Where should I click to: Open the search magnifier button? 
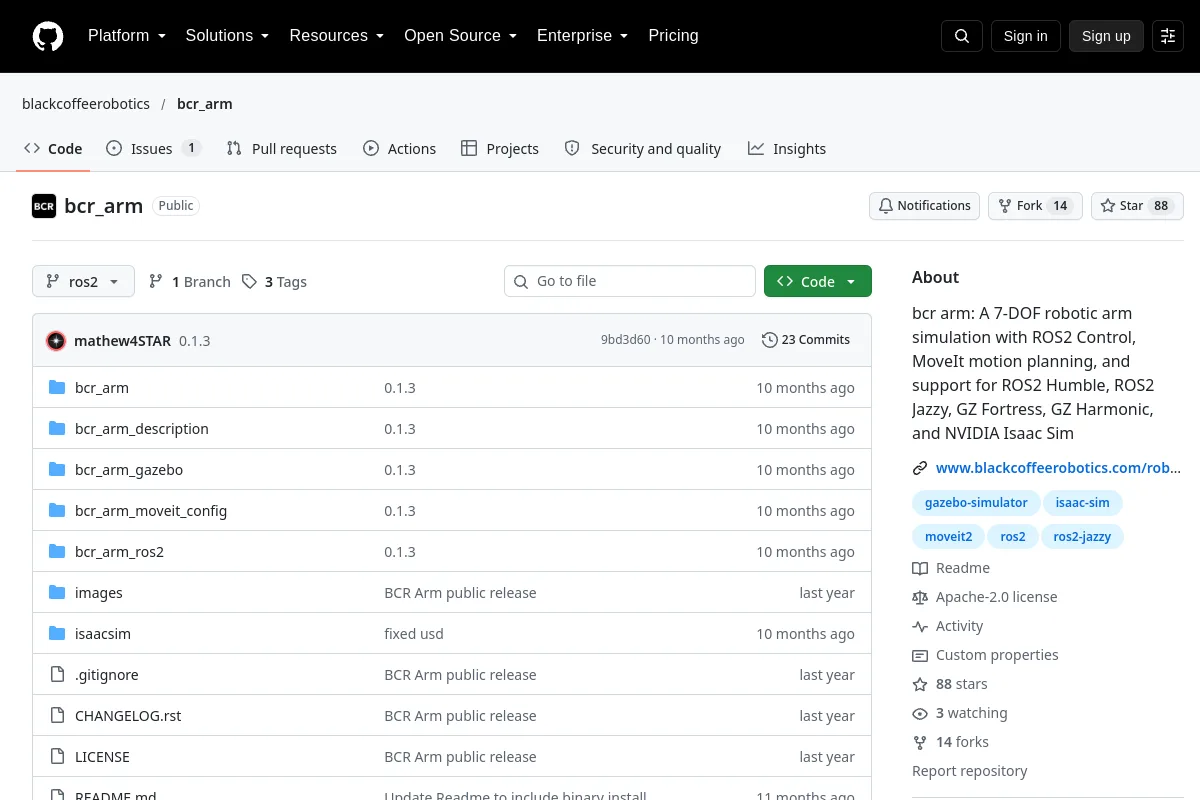click(962, 36)
